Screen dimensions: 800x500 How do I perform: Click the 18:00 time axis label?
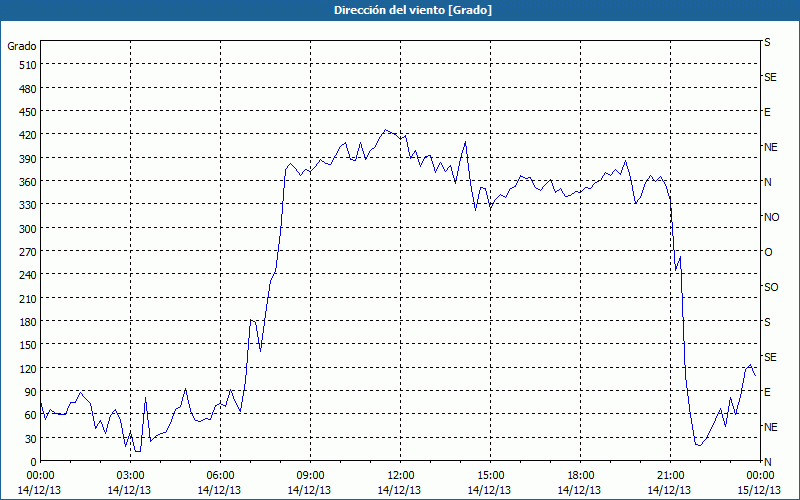(580, 476)
